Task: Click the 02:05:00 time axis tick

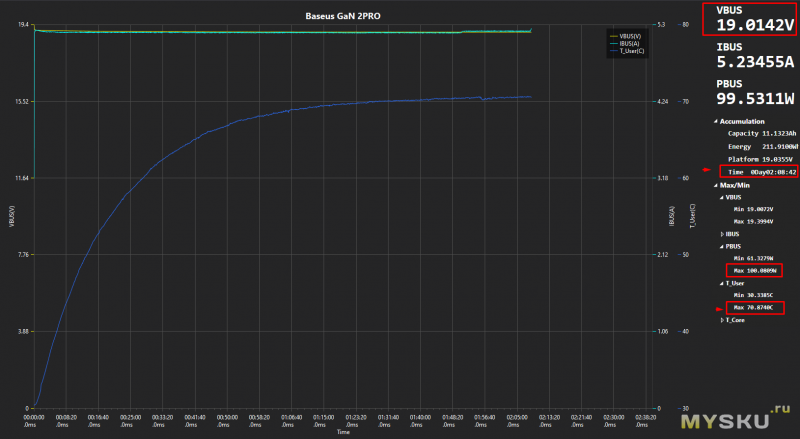Action: tap(517, 421)
